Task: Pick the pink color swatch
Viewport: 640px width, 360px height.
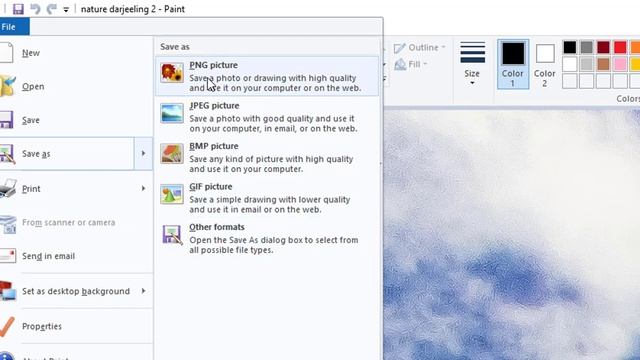Action: (x=620, y=64)
